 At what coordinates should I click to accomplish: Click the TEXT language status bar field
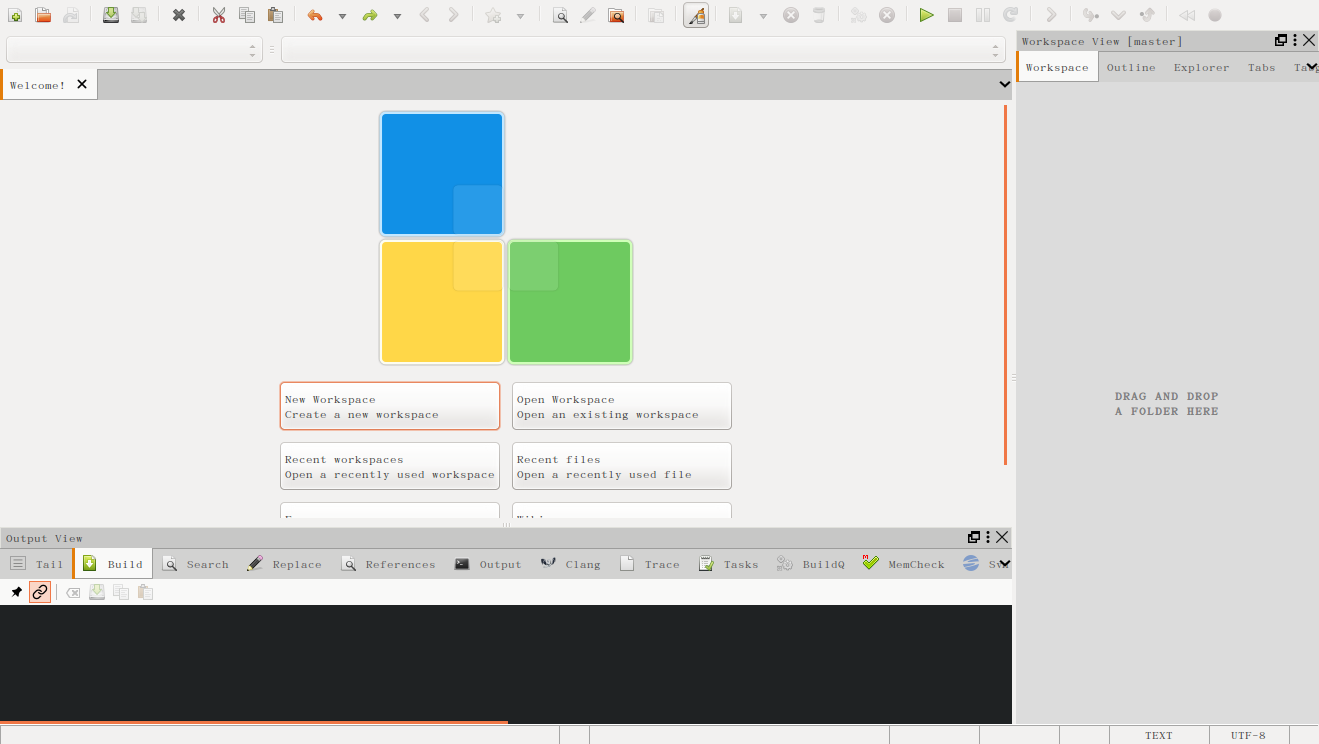coord(1159,735)
